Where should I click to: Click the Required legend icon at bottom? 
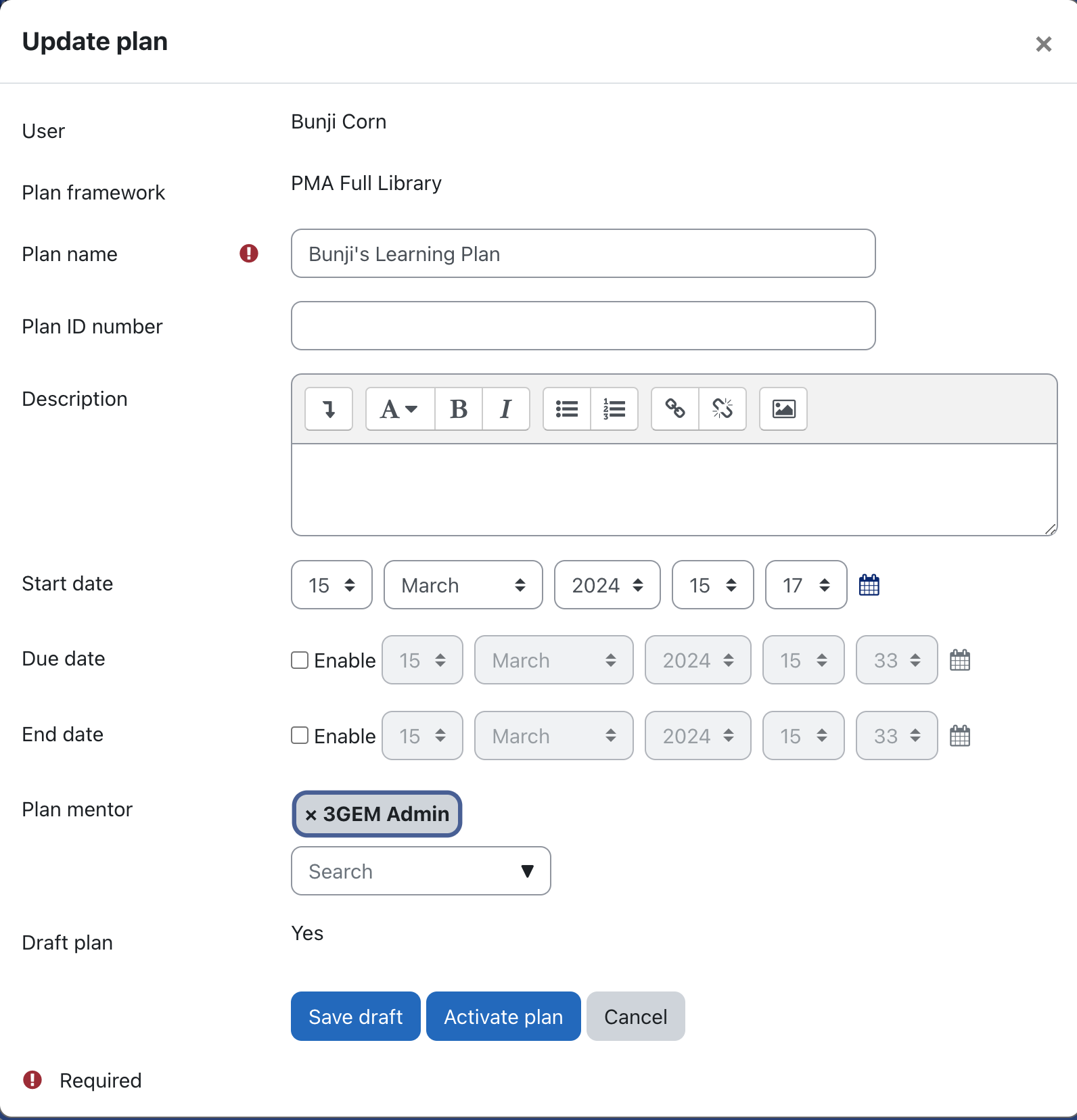click(32, 1080)
